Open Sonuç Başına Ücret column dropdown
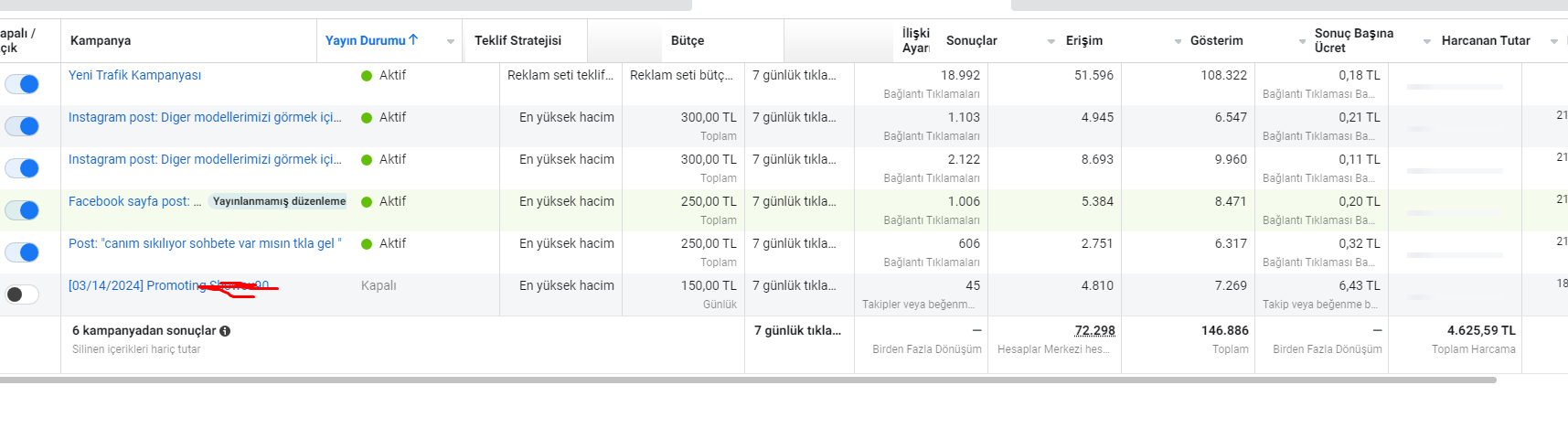Viewport: 1568px width, 439px height. click(1427, 41)
